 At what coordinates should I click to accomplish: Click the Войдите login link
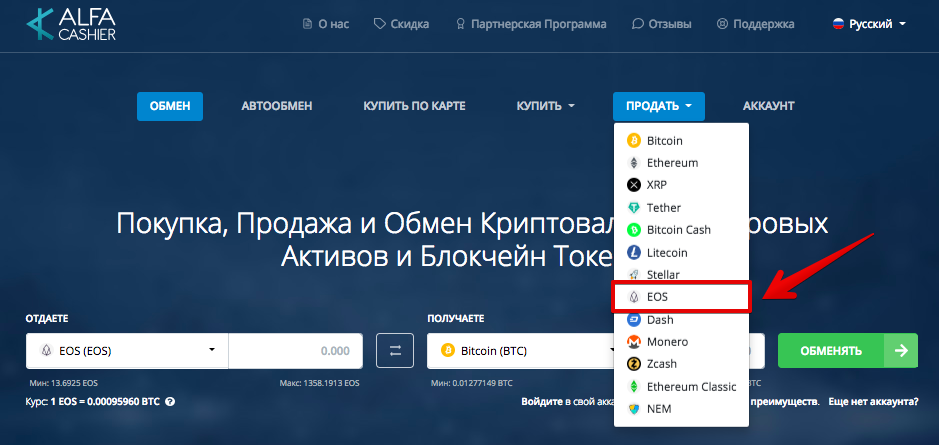[542, 402]
